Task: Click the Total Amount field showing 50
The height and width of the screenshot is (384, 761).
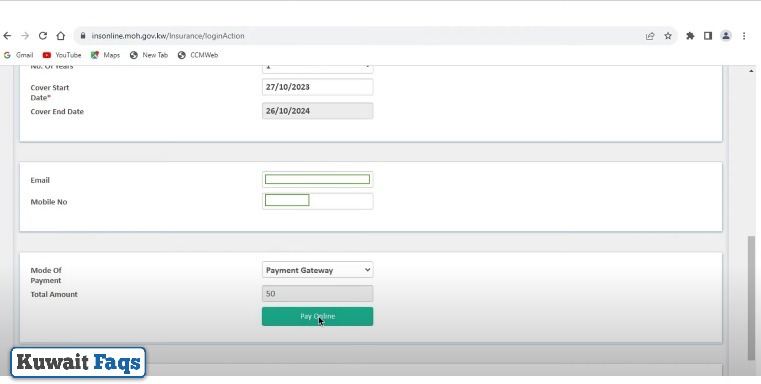Action: point(317,294)
